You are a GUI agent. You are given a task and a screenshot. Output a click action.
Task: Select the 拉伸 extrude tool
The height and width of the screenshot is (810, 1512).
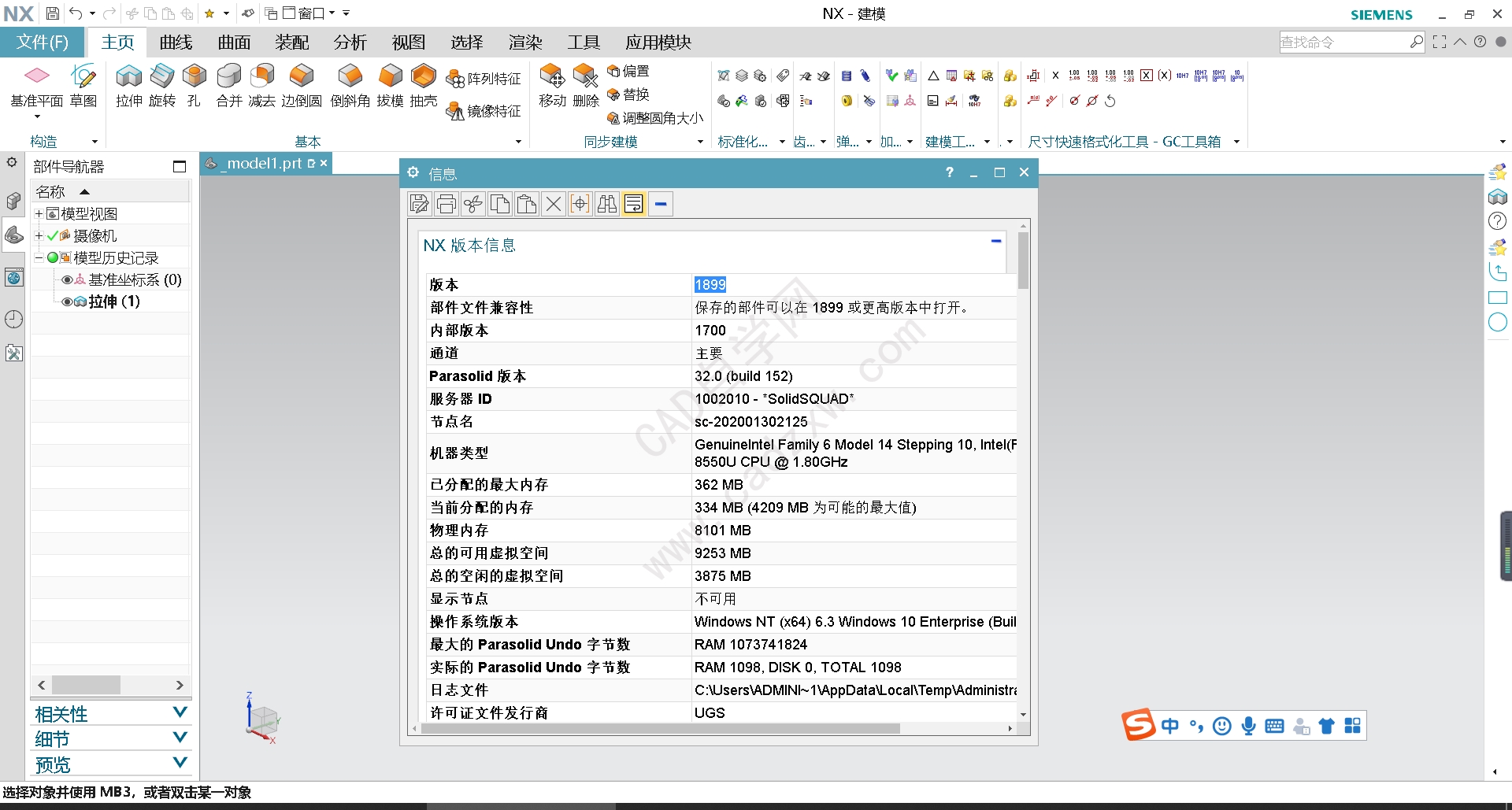coord(129,85)
